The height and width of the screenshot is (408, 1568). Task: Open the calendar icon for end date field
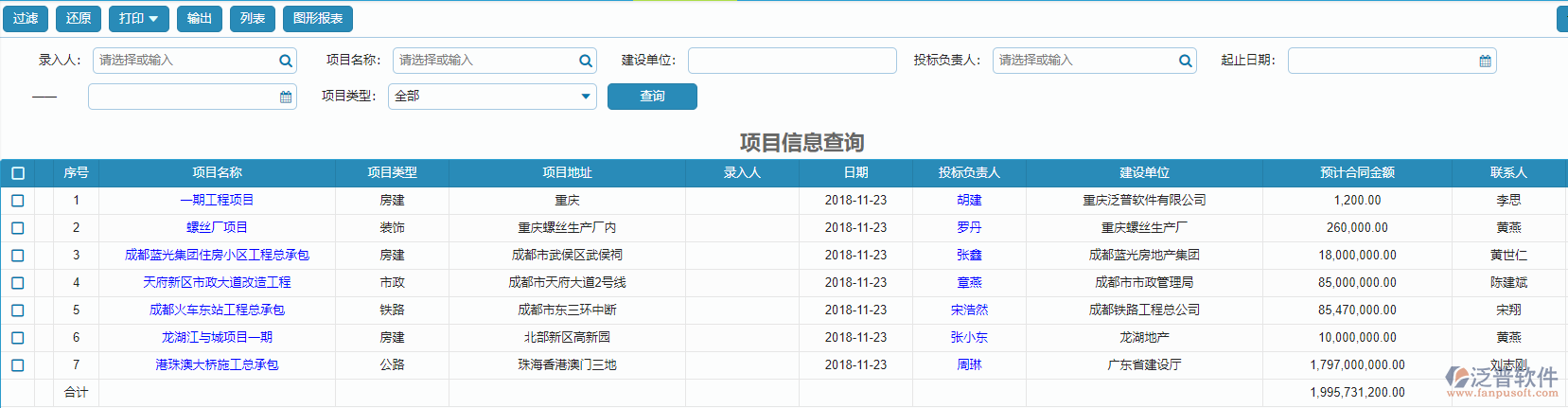click(286, 97)
